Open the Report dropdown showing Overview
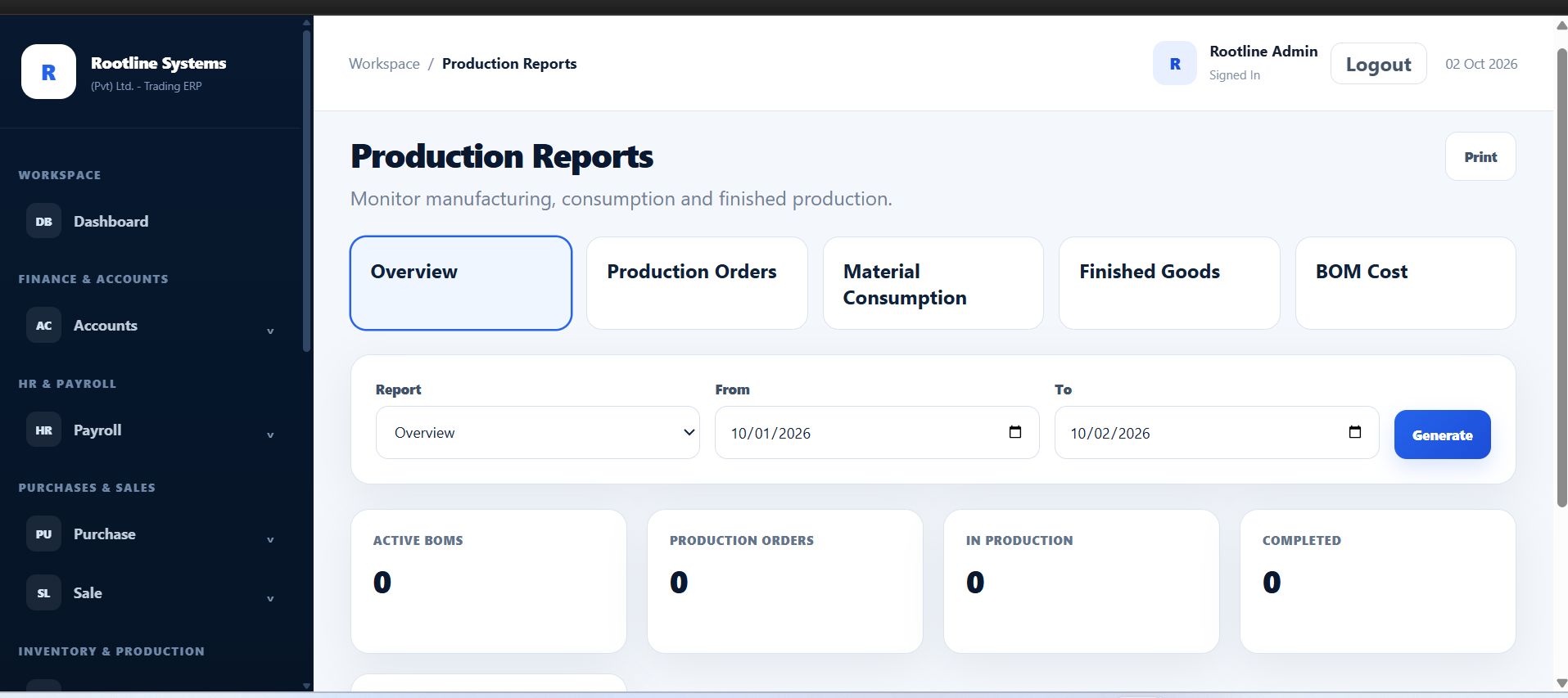This screenshot has height=698, width=1568. pyautogui.click(x=538, y=432)
